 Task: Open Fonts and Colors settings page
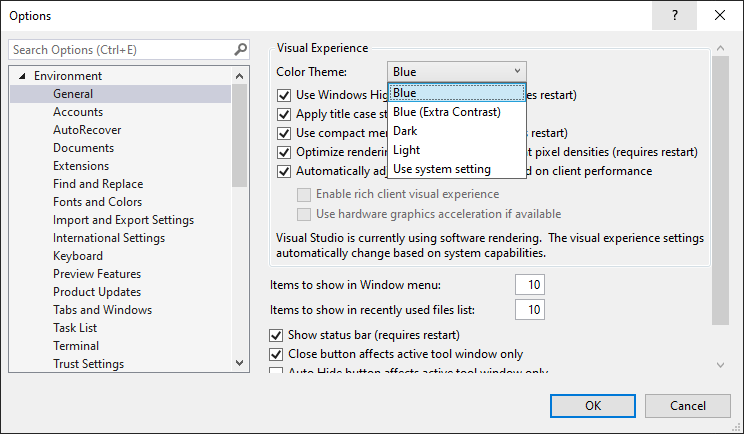[97, 202]
